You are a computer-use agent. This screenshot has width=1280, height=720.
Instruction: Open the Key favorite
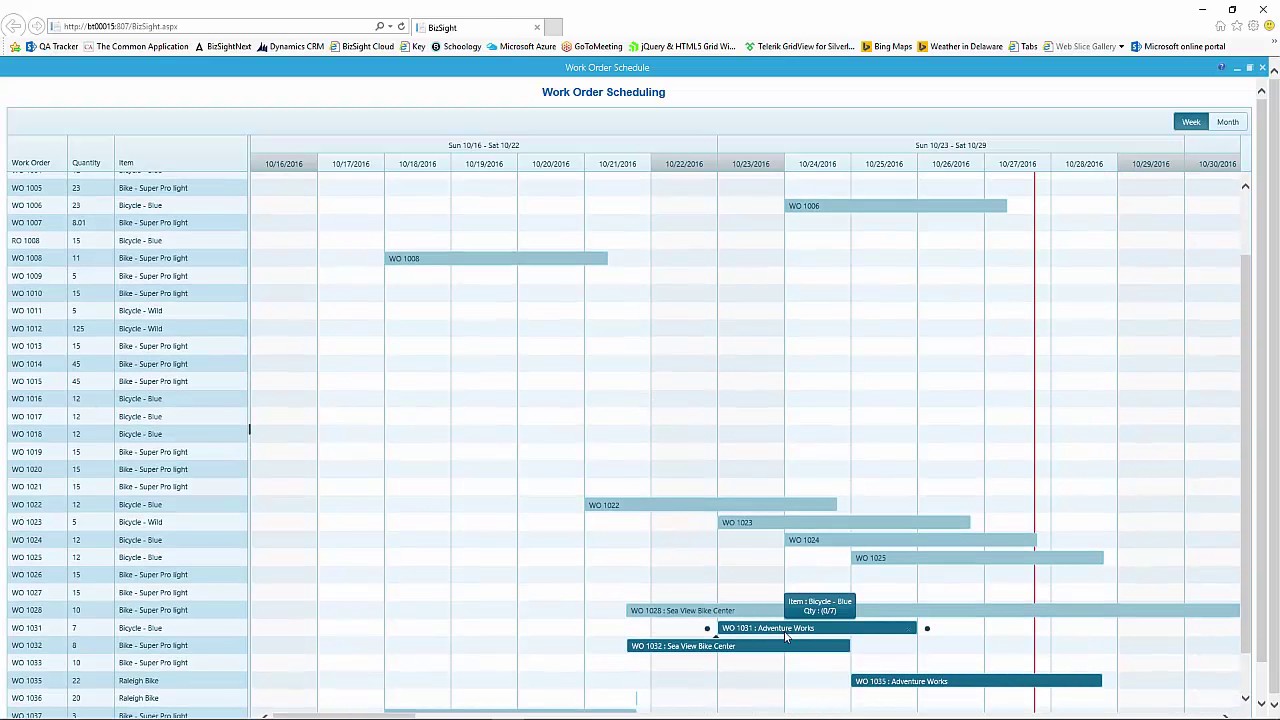[x=413, y=46]
